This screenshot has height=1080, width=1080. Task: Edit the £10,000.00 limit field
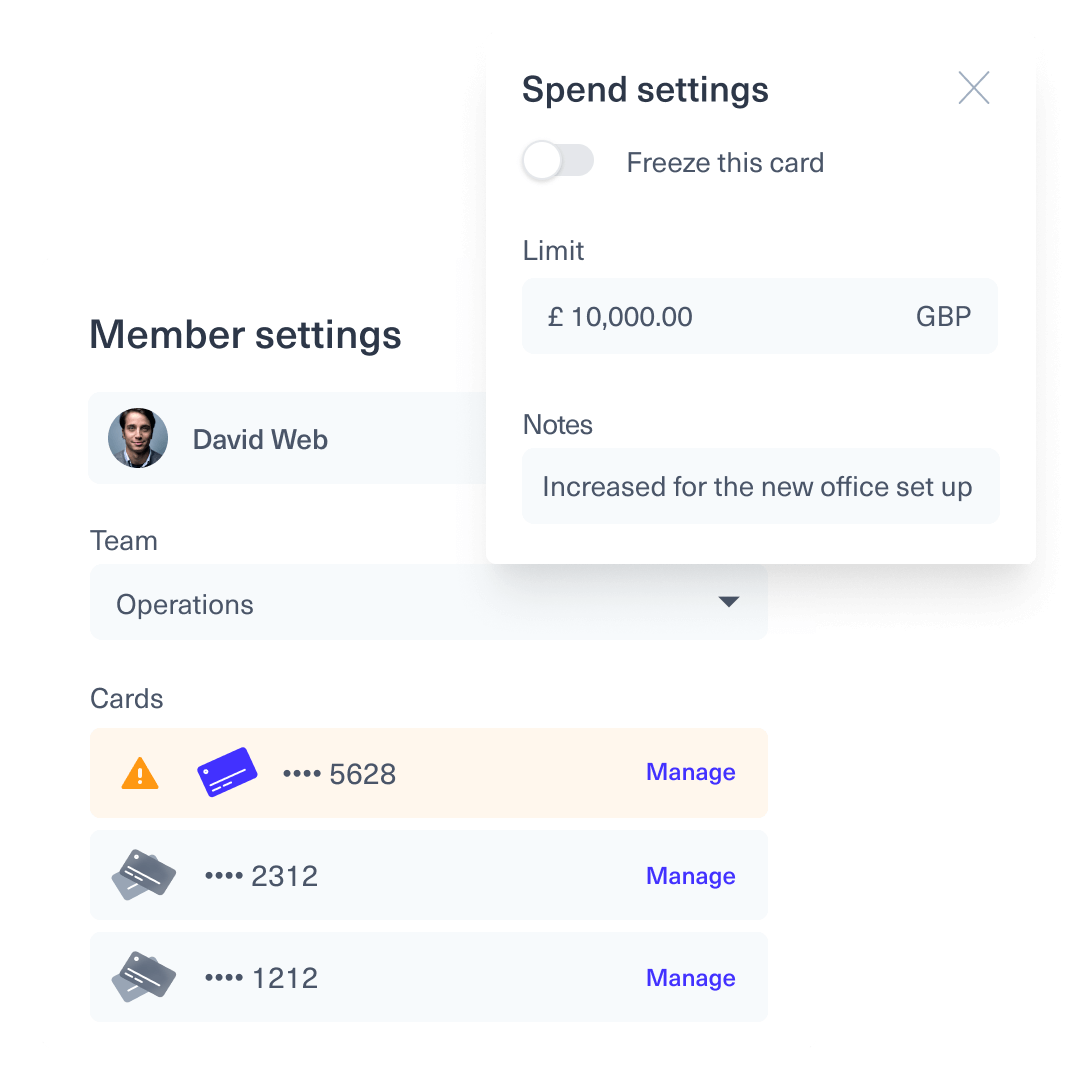(760, 316)
